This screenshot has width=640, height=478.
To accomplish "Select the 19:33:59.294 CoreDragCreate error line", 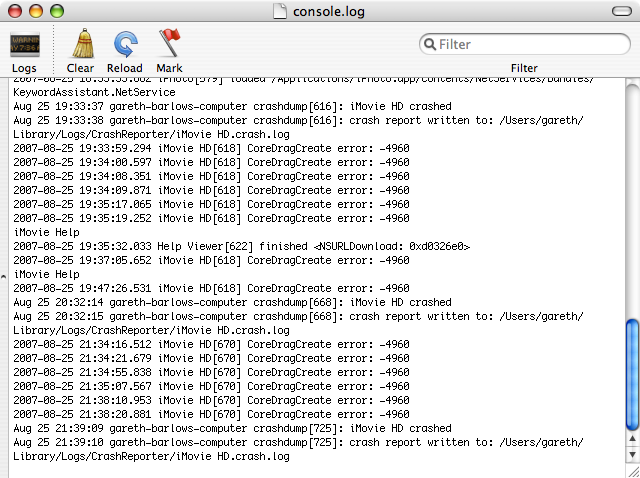I will tap(211, 149).
